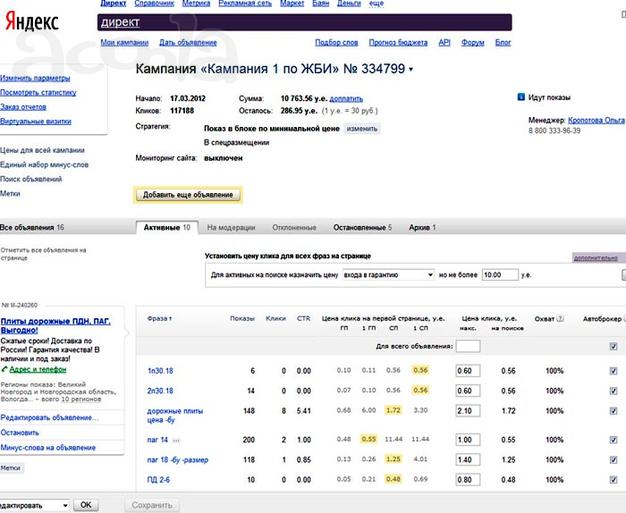
Task: Sort by the 'Фраза' column header
Action: click(x=159, y=319)
